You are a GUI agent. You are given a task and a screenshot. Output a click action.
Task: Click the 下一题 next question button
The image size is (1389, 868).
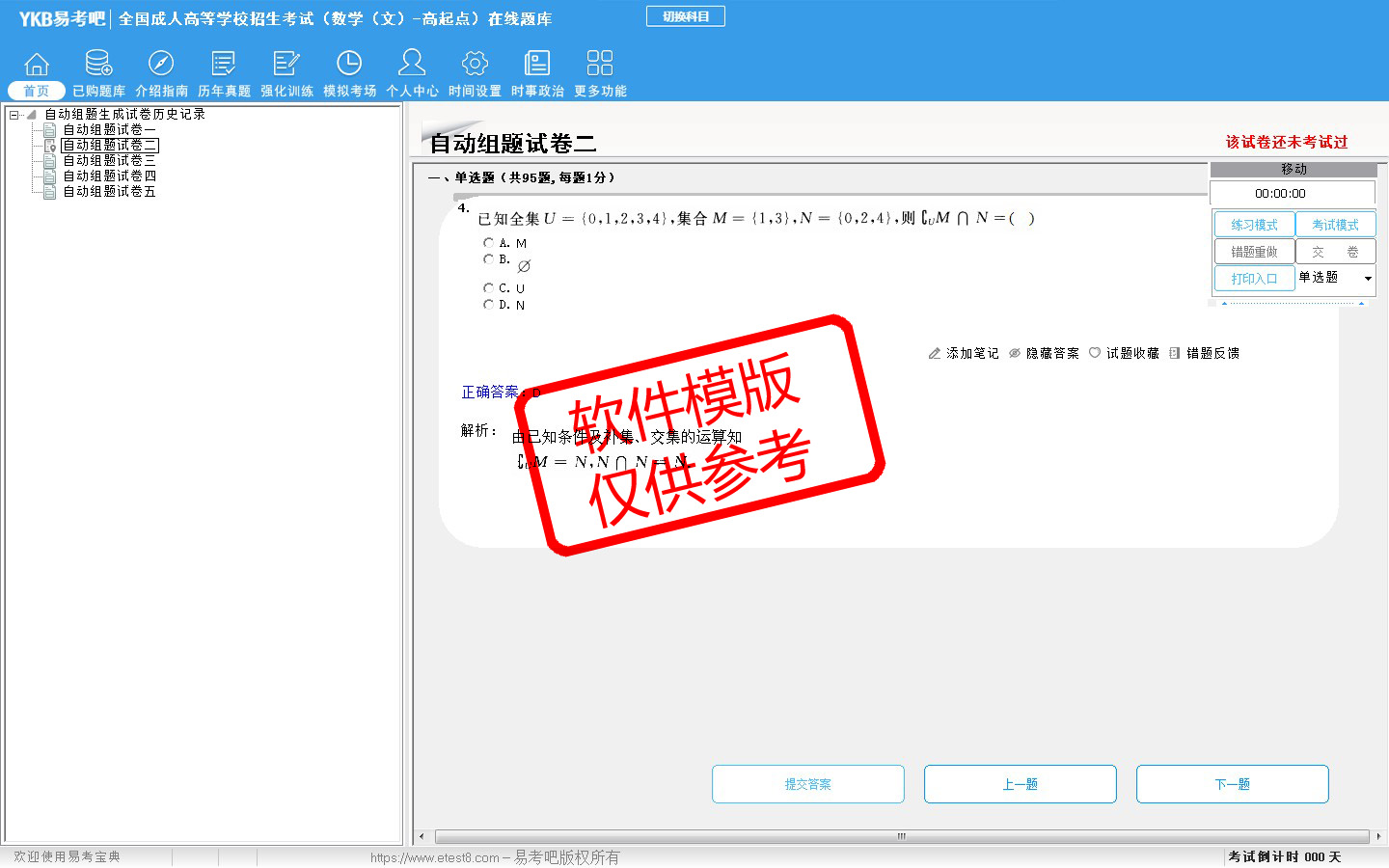pos(1232,784)
